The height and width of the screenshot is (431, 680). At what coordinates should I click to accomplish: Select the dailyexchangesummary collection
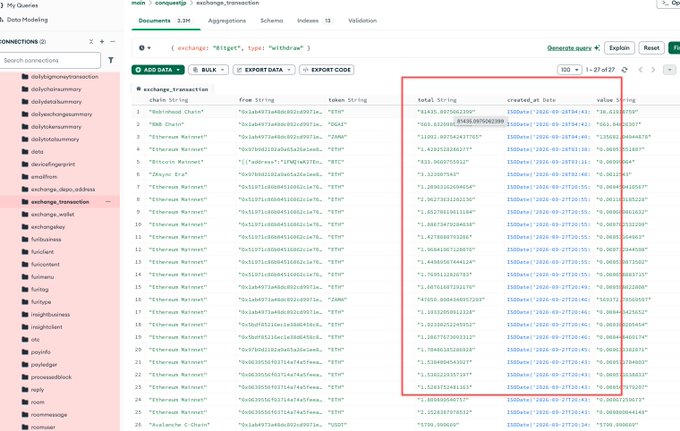[61, 114]
